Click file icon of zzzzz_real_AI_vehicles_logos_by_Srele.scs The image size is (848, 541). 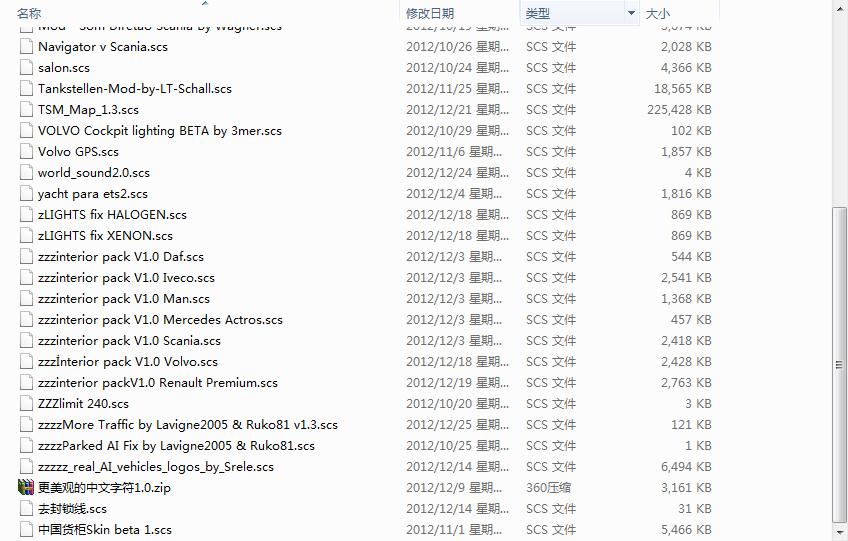pyautogui.click(x=26, y=466)
